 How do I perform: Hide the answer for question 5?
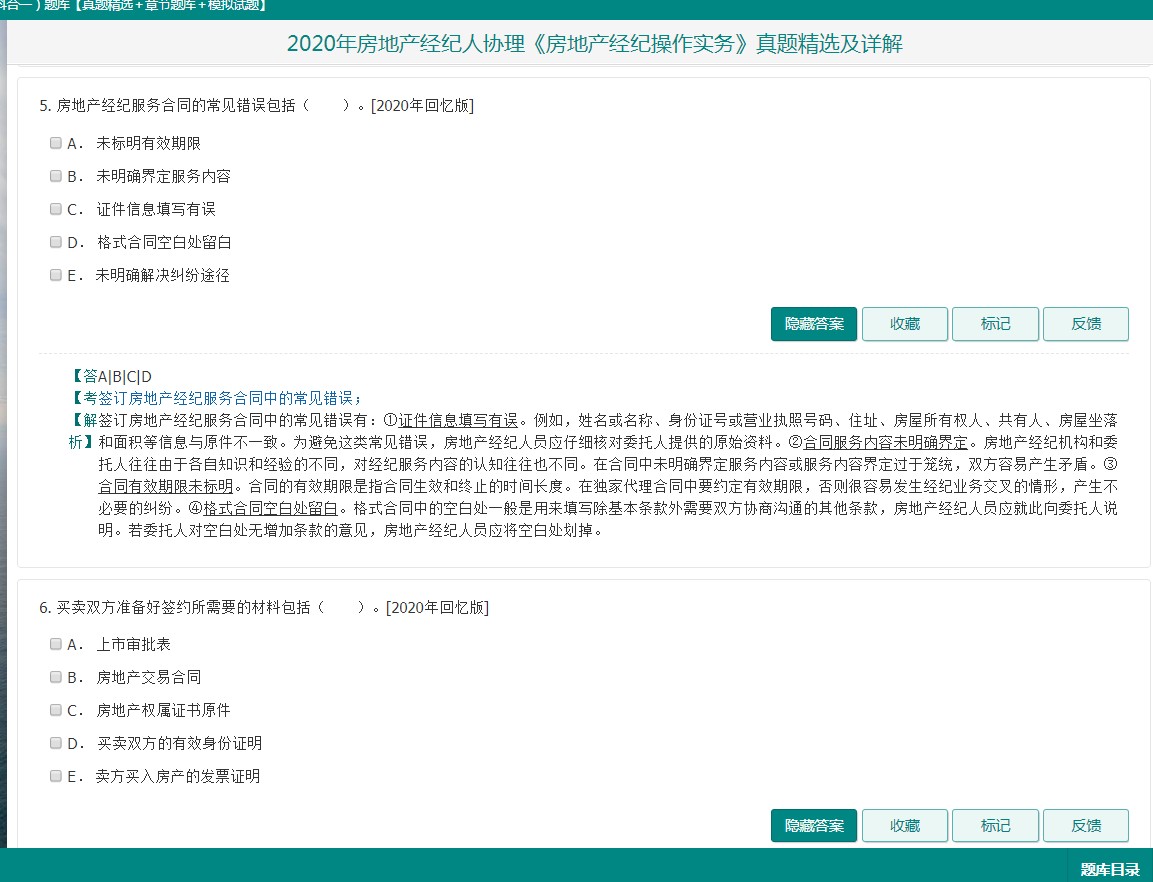pos(813,324)
